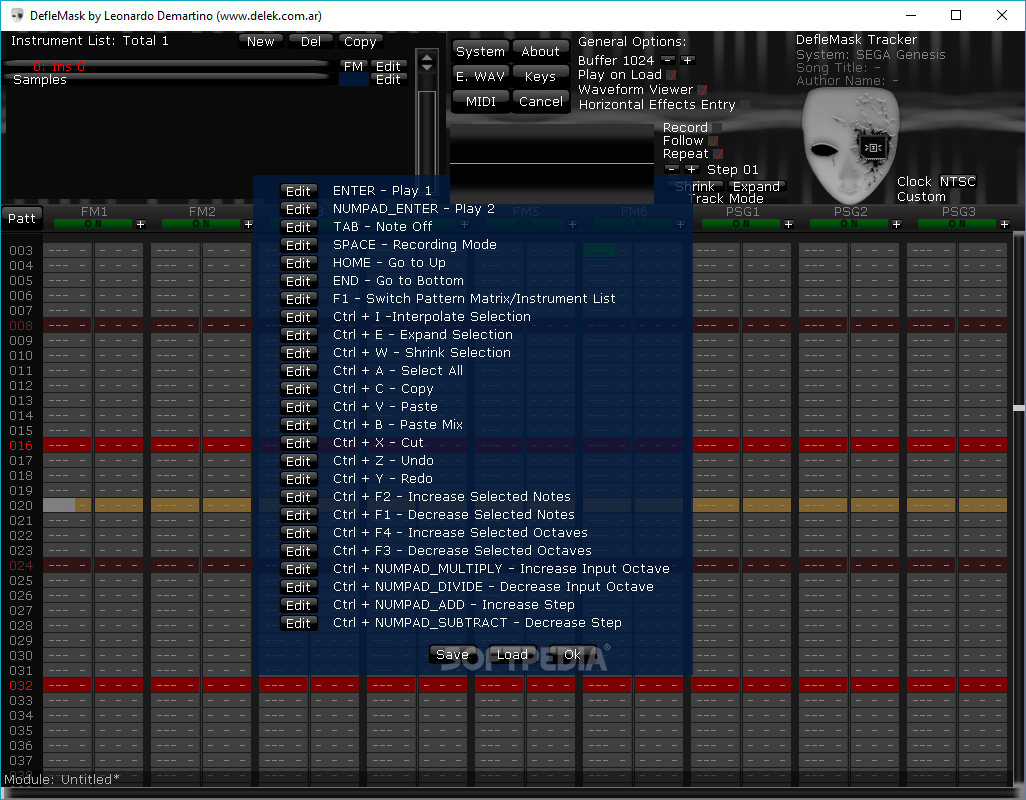Click Edit next to Ctrl + V Paste
The width and height of the screenshot is (1026, 800).
pyautogui.click(x=298, y=407)
